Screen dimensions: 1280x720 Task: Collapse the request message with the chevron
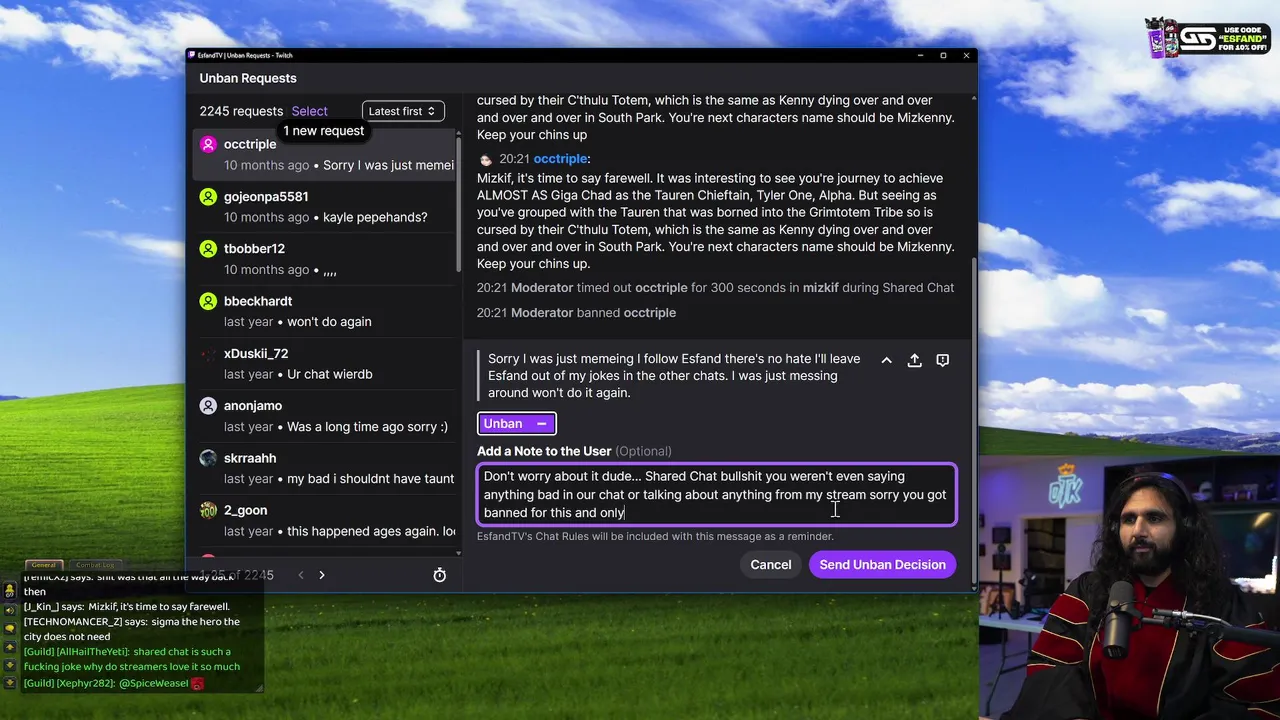tap(886, 360)
